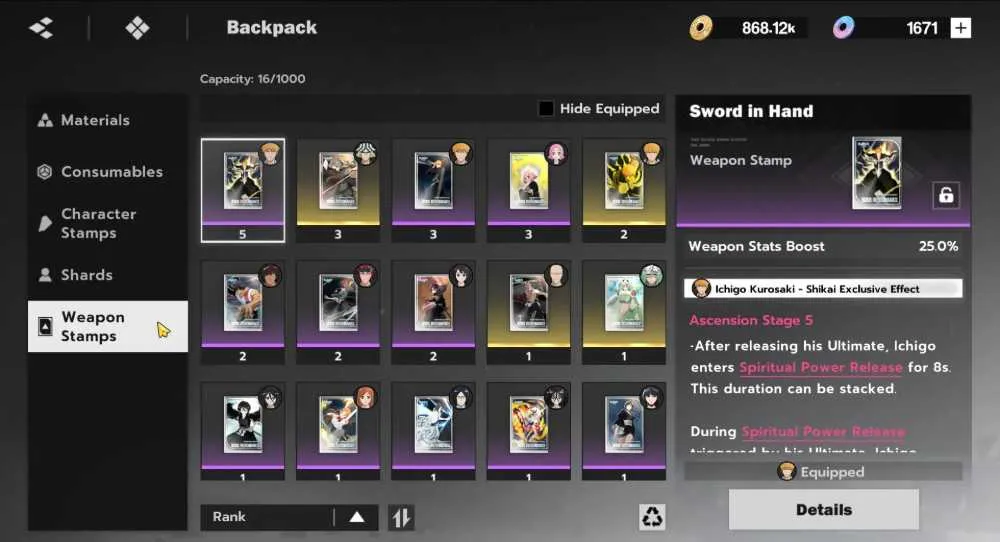
Task: Click the 868.12k gold amount
Action: (768, 28)
